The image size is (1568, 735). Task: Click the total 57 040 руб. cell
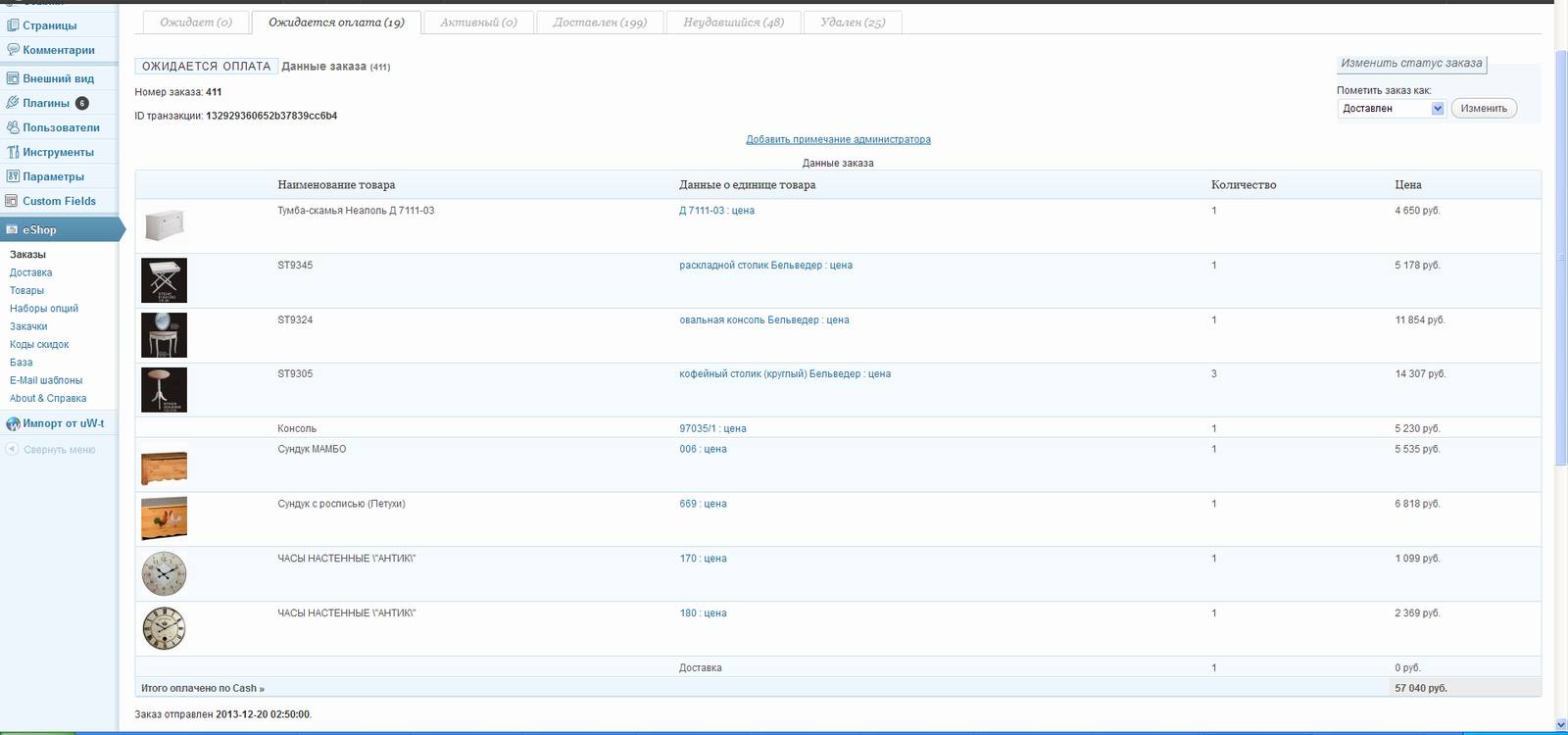(1465, 688)
